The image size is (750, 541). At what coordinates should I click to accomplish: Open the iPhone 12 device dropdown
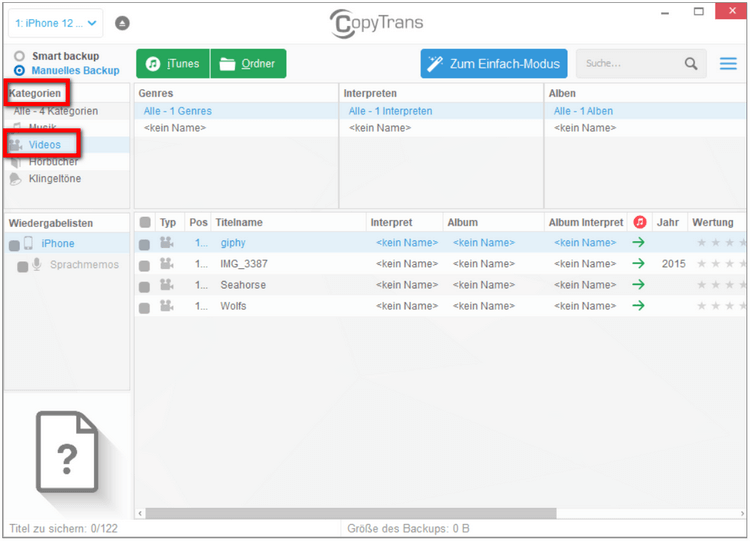pos(55,23)
